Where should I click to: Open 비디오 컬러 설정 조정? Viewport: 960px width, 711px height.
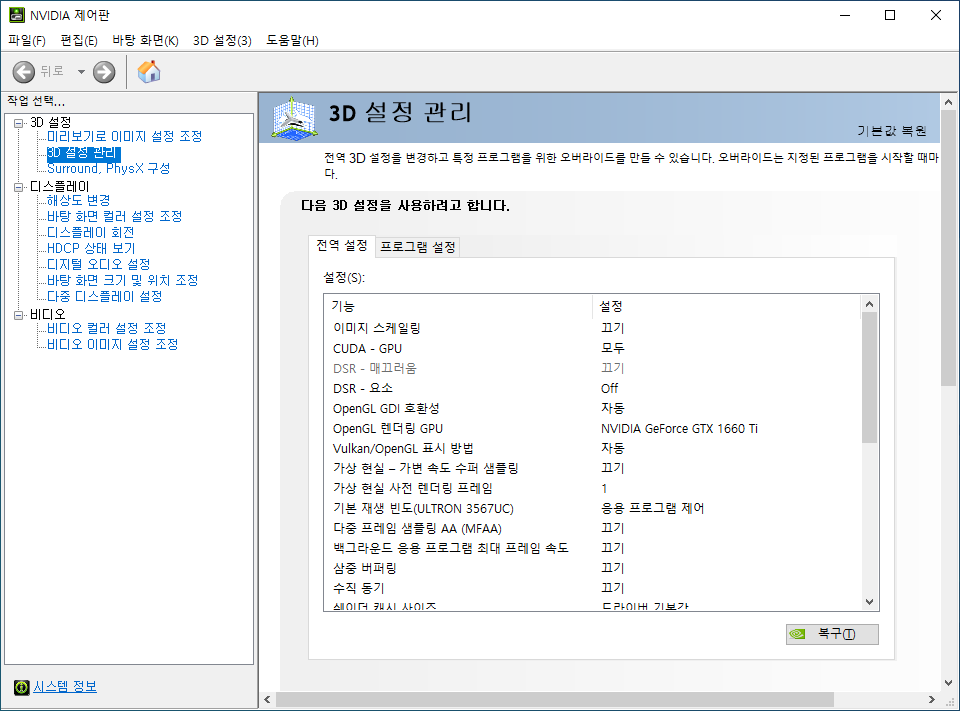(107, 328)
